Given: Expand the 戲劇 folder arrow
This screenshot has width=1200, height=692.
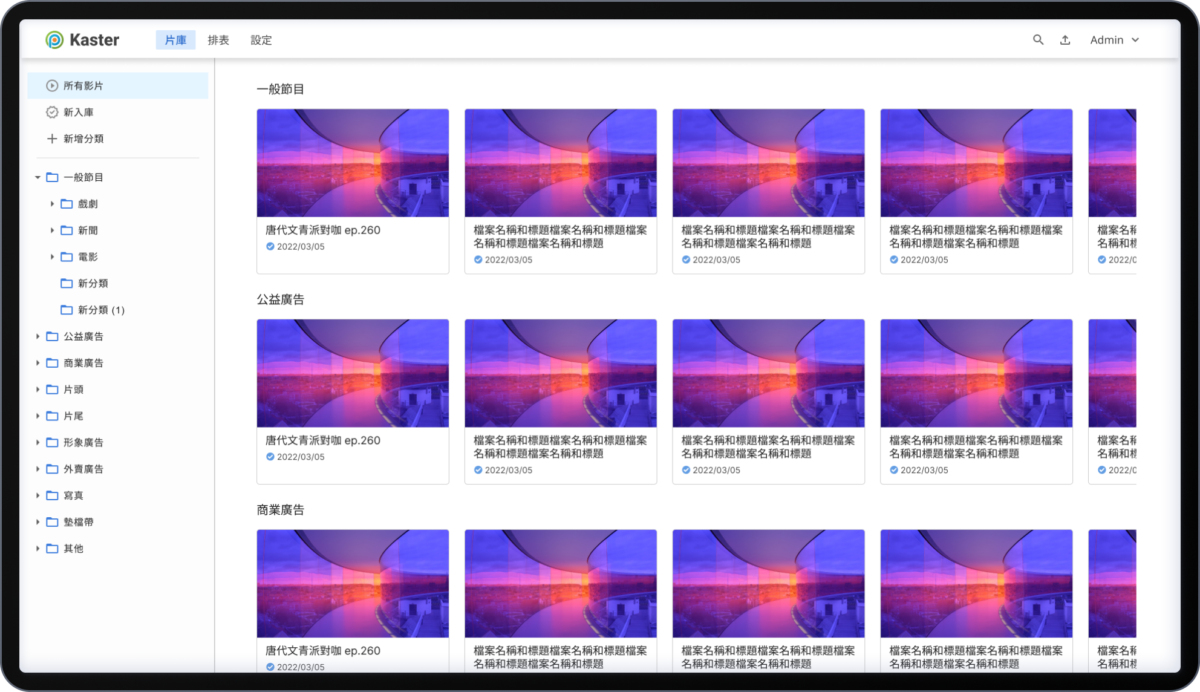Looking at the screenshot, I should click(x=52, y=204).
